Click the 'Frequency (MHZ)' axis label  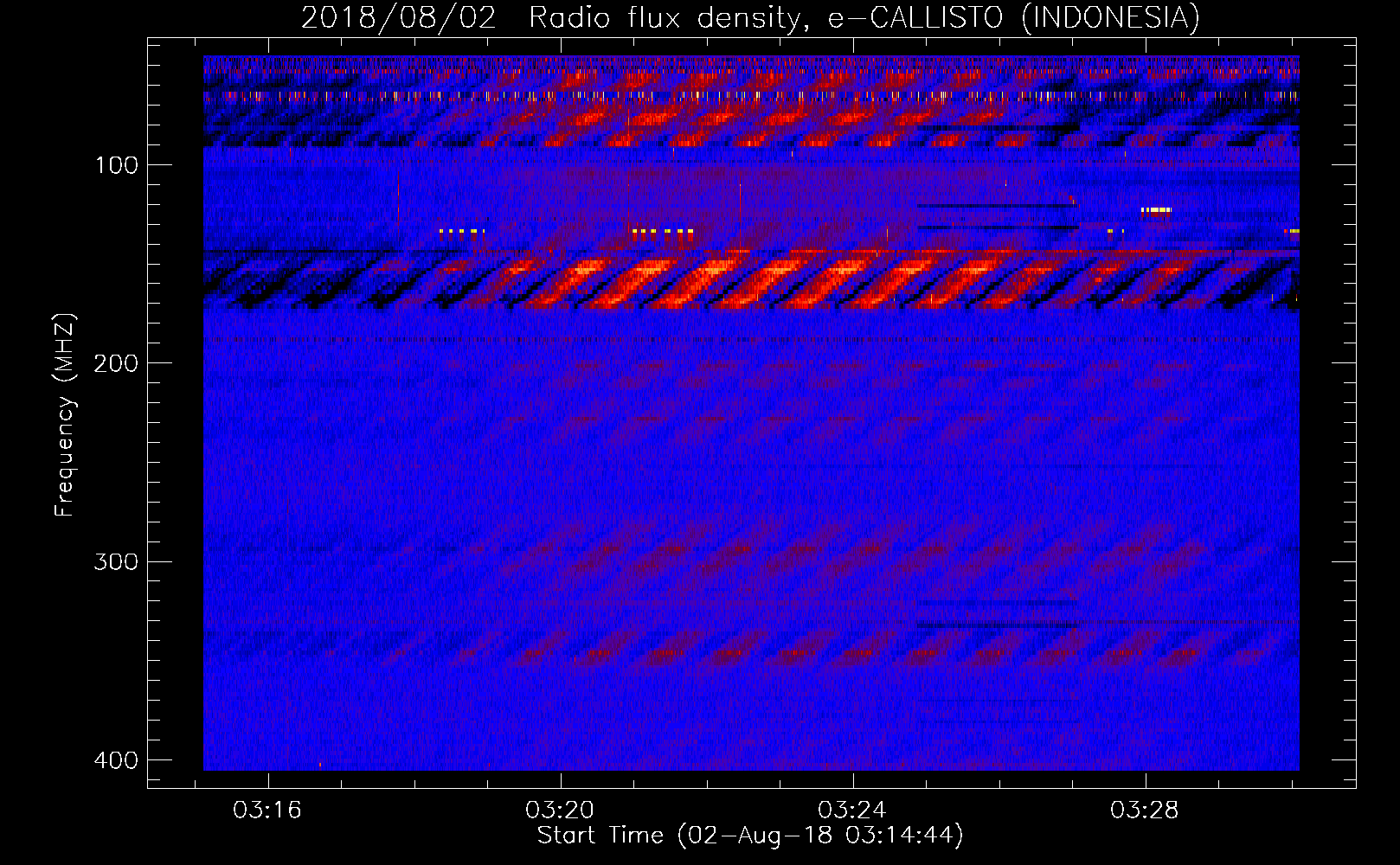[66, 415]
